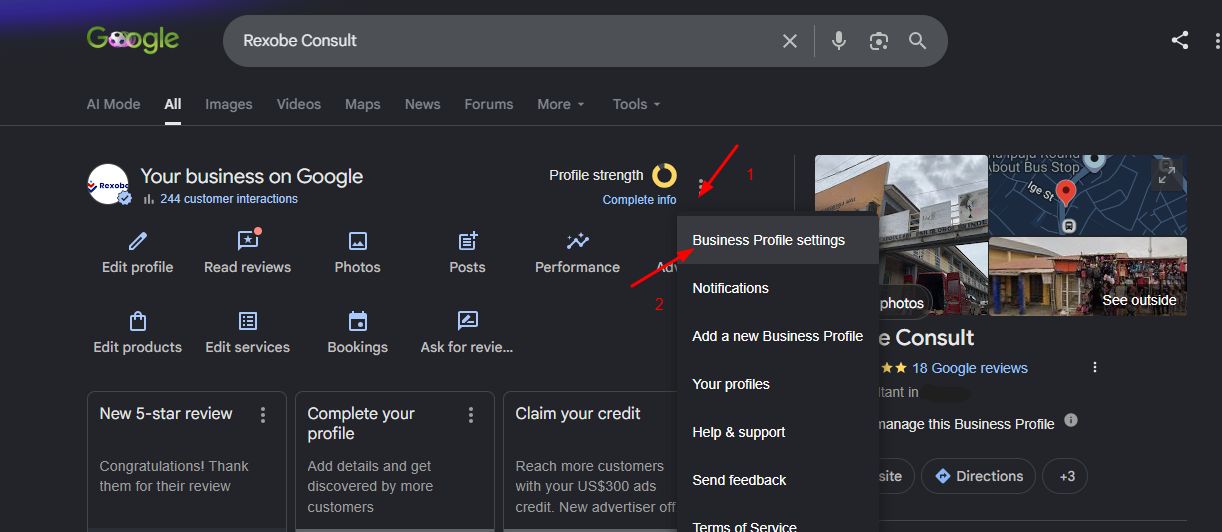Open the Claim your credit card
This screenshot has width=1222, height=532.
590,461
